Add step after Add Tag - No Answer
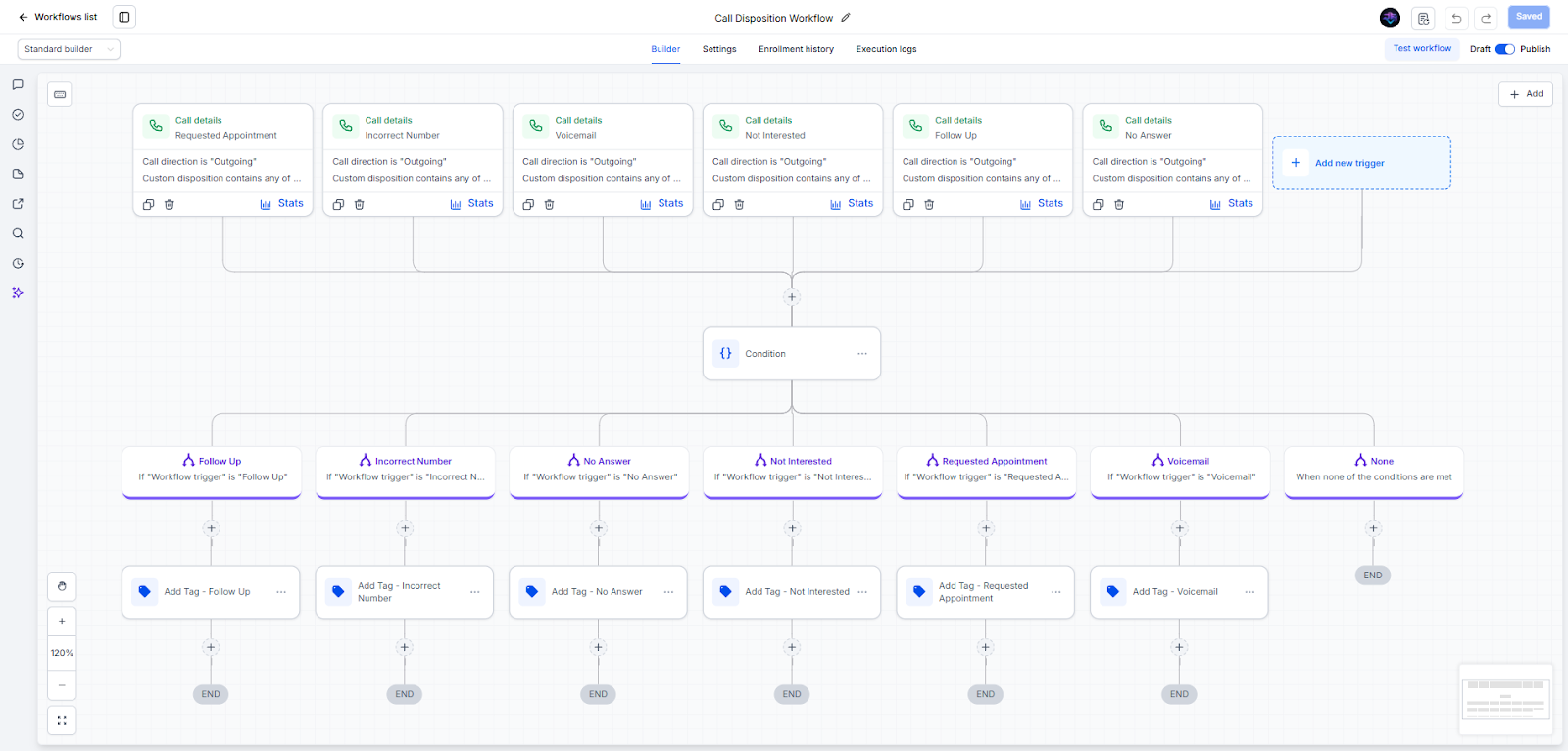This screenshot has height=751, width=1568. pyautogui.click(x=599, y=647)
